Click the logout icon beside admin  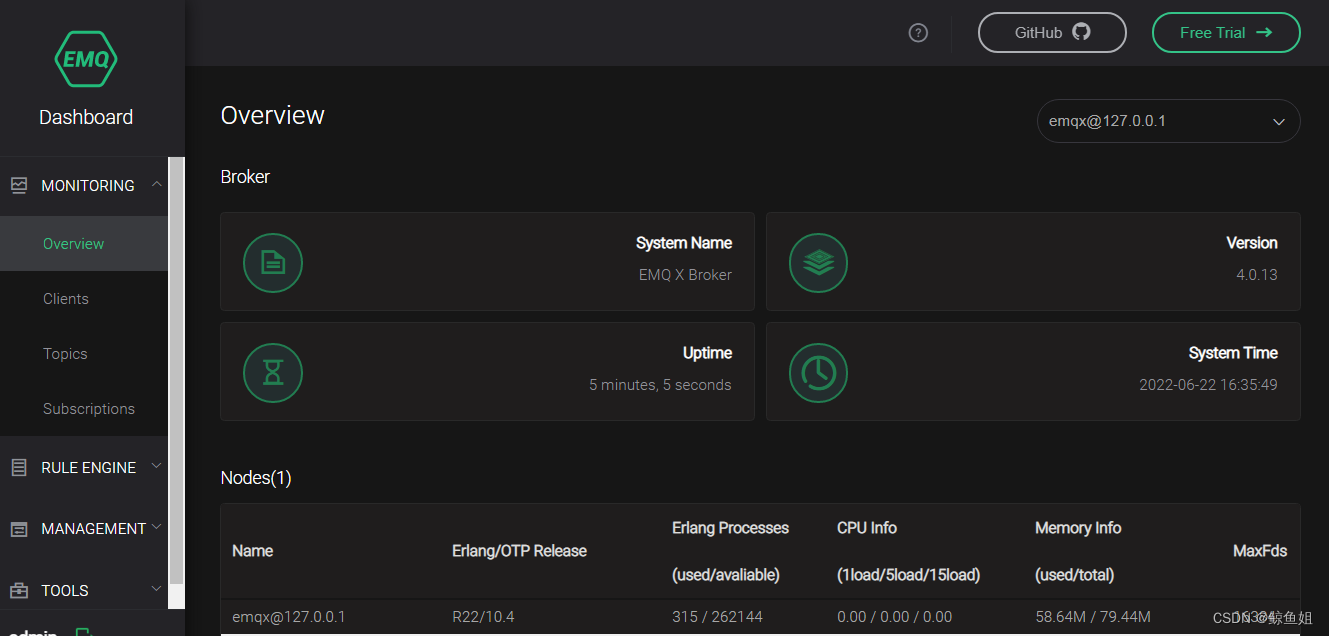(84, 632)
